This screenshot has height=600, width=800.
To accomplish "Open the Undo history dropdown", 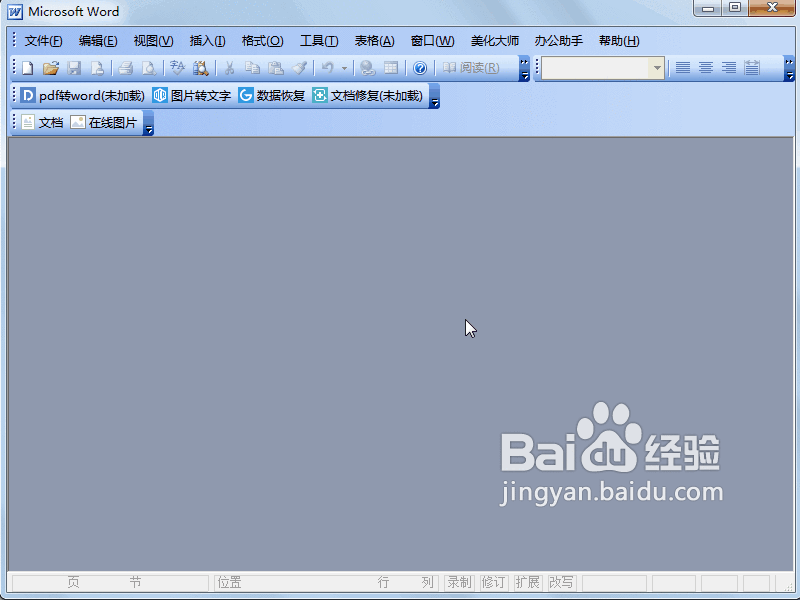I will coord(344,67).
